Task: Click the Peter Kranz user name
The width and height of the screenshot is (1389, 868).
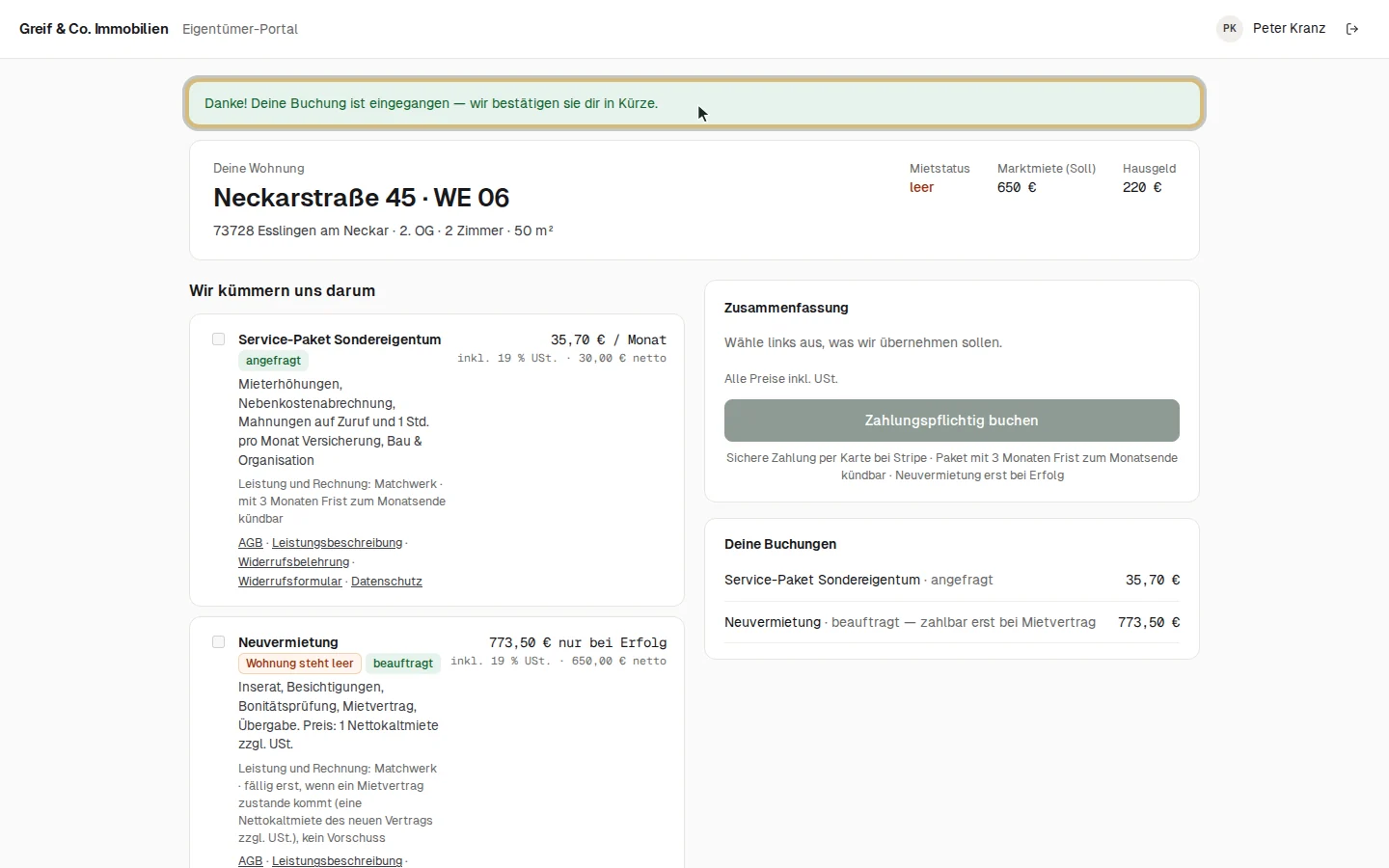Action: (x=1290, y=29)
